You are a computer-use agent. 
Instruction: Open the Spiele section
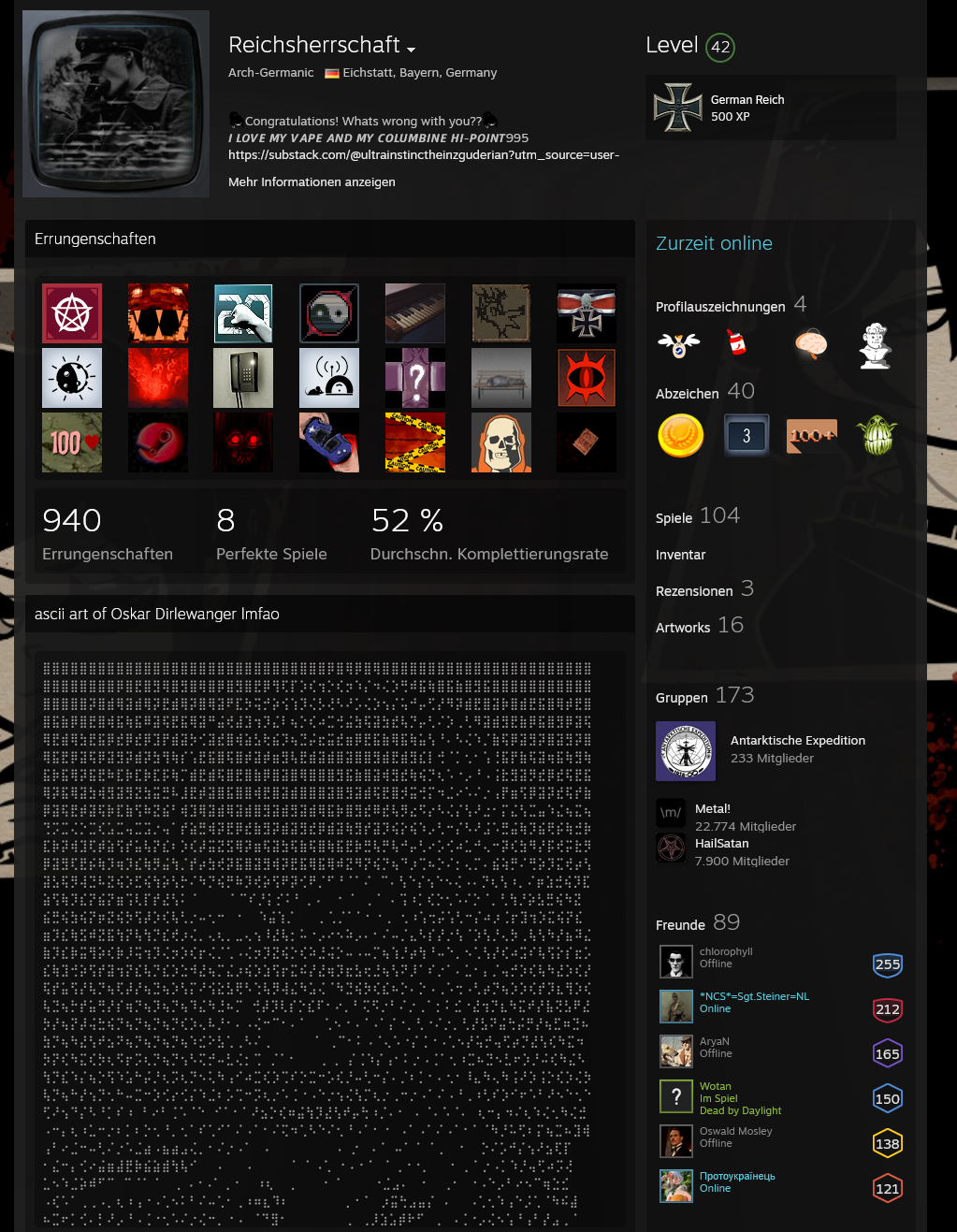pos(674,518)
